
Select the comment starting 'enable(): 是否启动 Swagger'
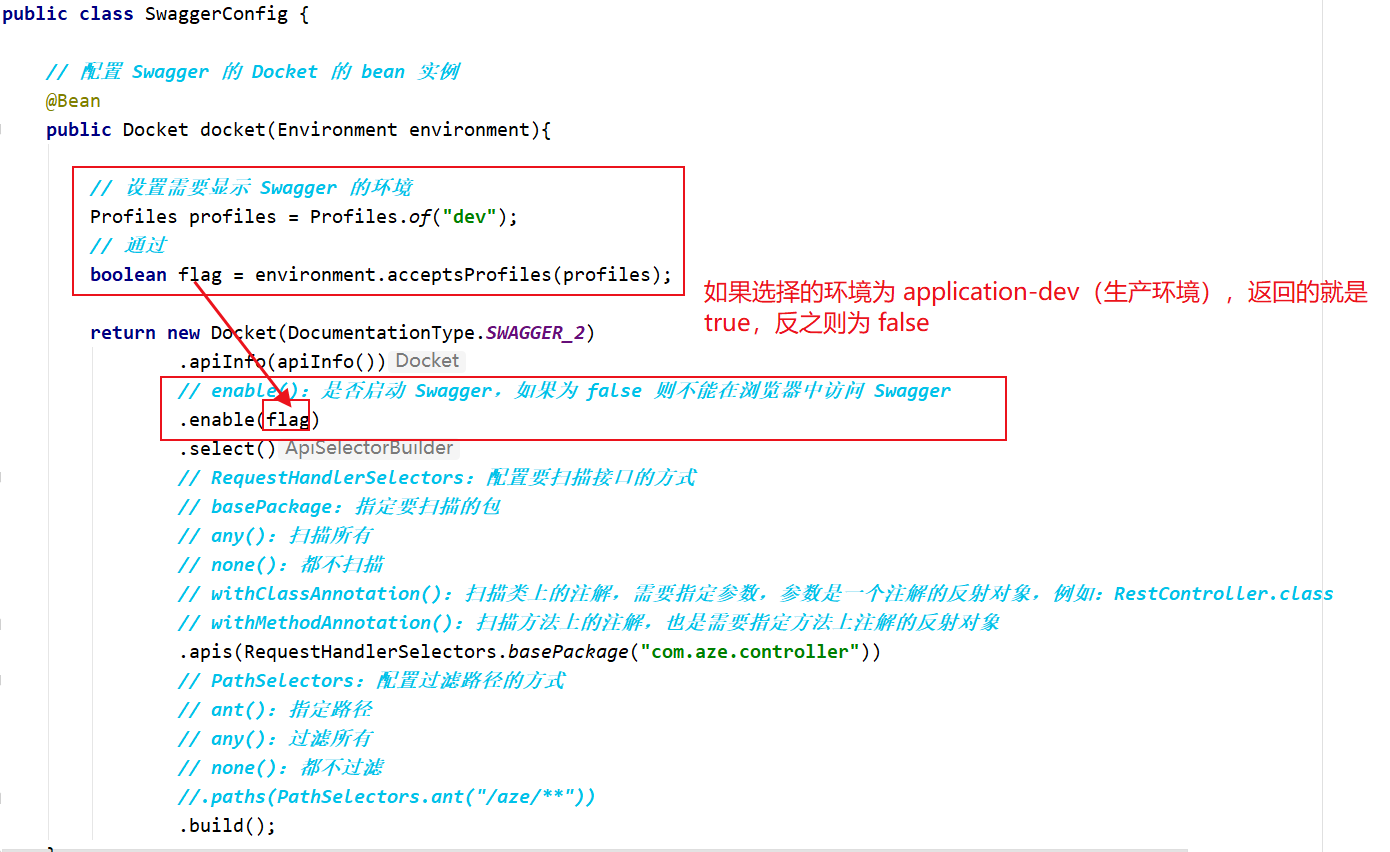(565, 391)
